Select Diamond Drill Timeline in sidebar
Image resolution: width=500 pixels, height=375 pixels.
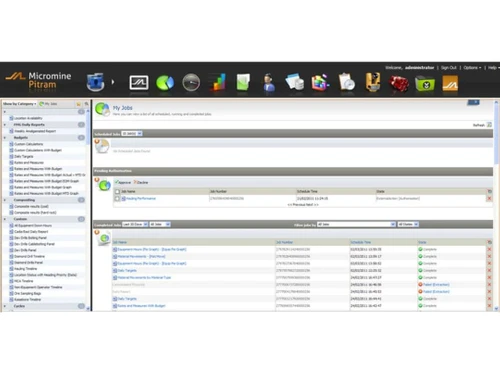29,256
